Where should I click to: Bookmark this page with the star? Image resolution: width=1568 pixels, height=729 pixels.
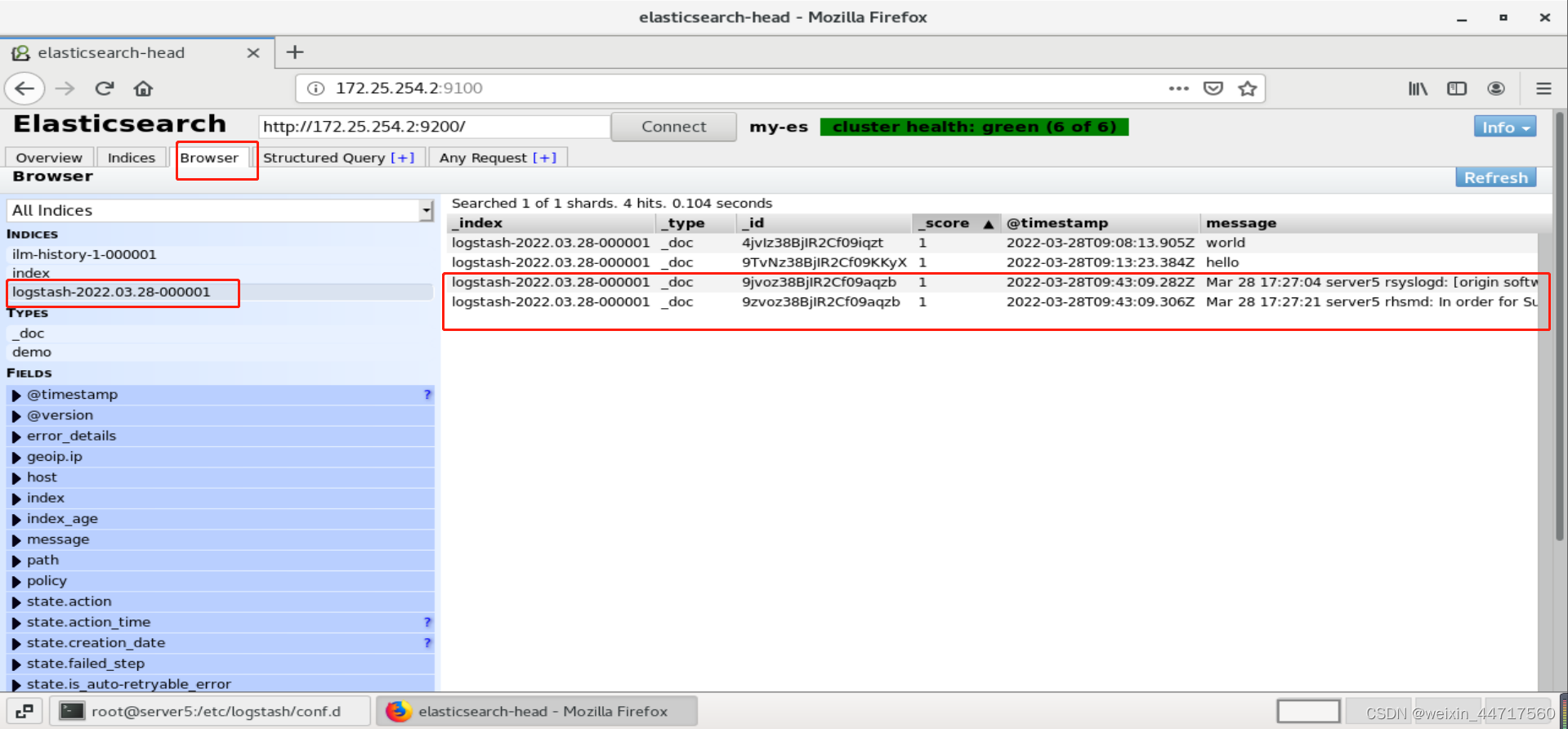tap(1247, 88)
